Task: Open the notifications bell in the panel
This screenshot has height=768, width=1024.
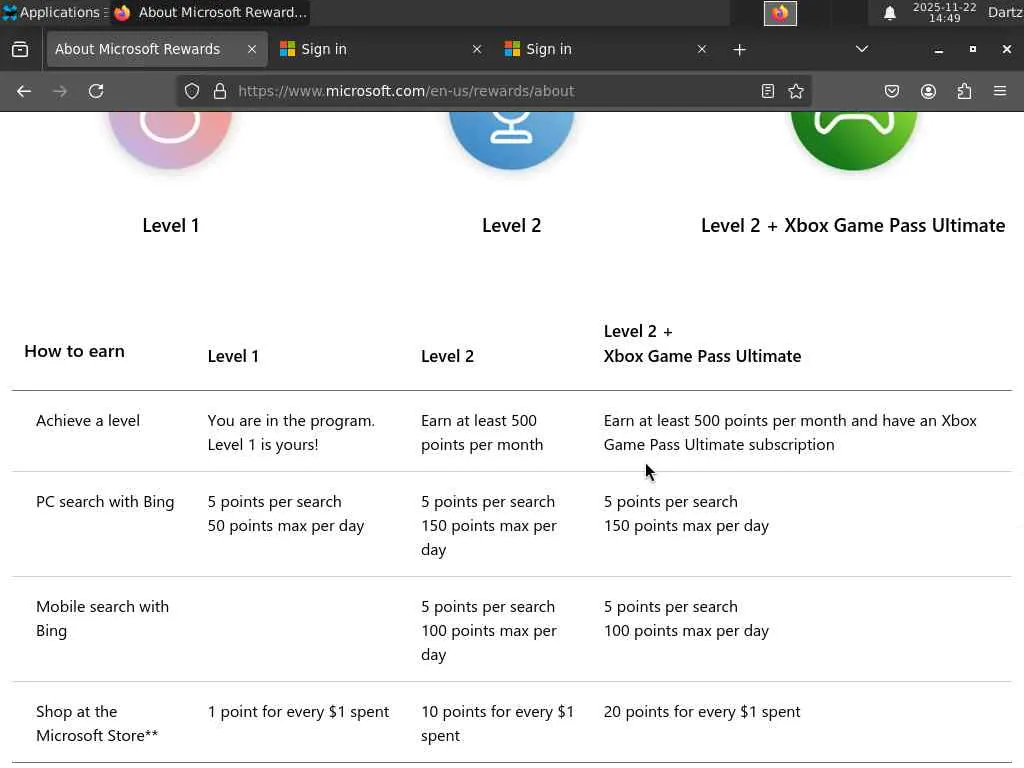Action: tap(889, 13)
